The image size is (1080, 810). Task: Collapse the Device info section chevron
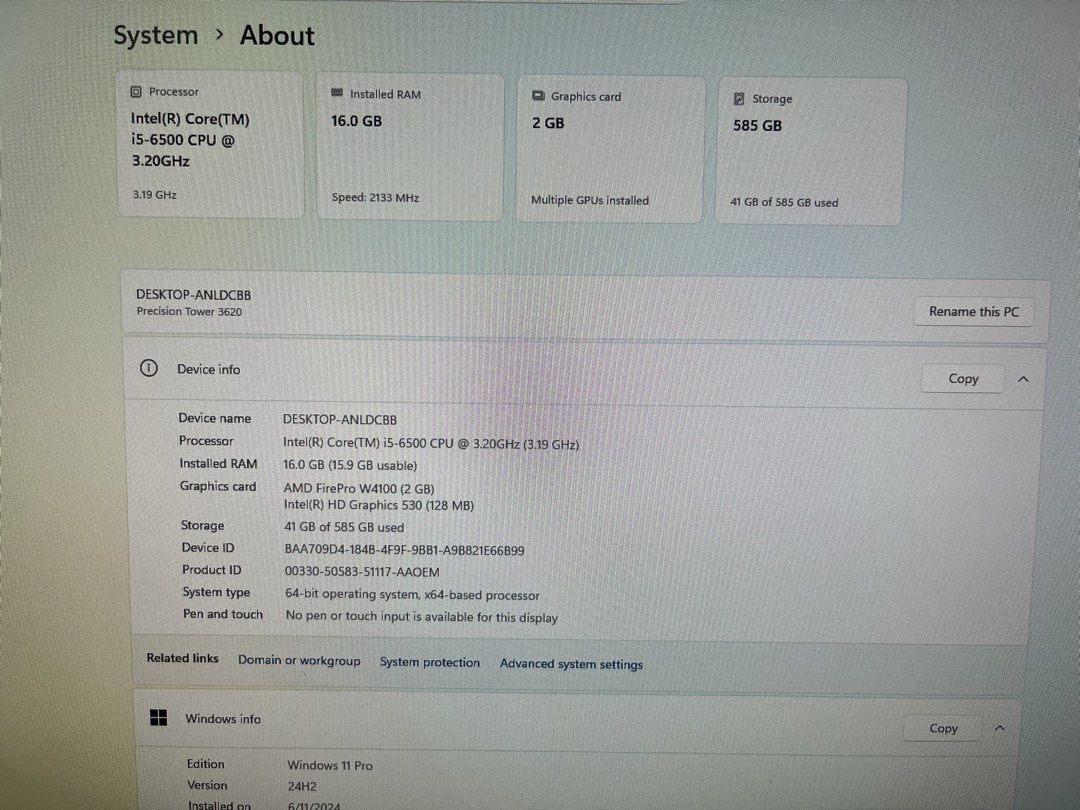tap(1024, 380)
